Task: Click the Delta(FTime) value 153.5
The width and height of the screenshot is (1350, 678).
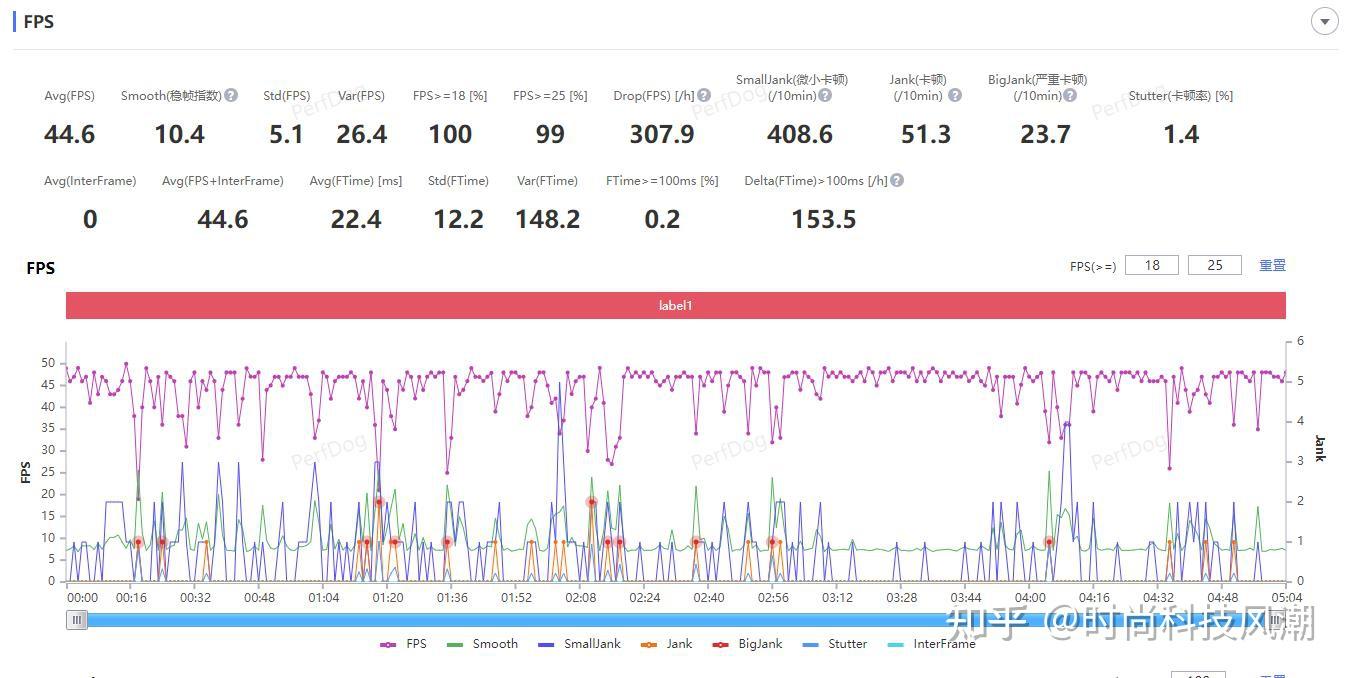Action: (824, 219)
